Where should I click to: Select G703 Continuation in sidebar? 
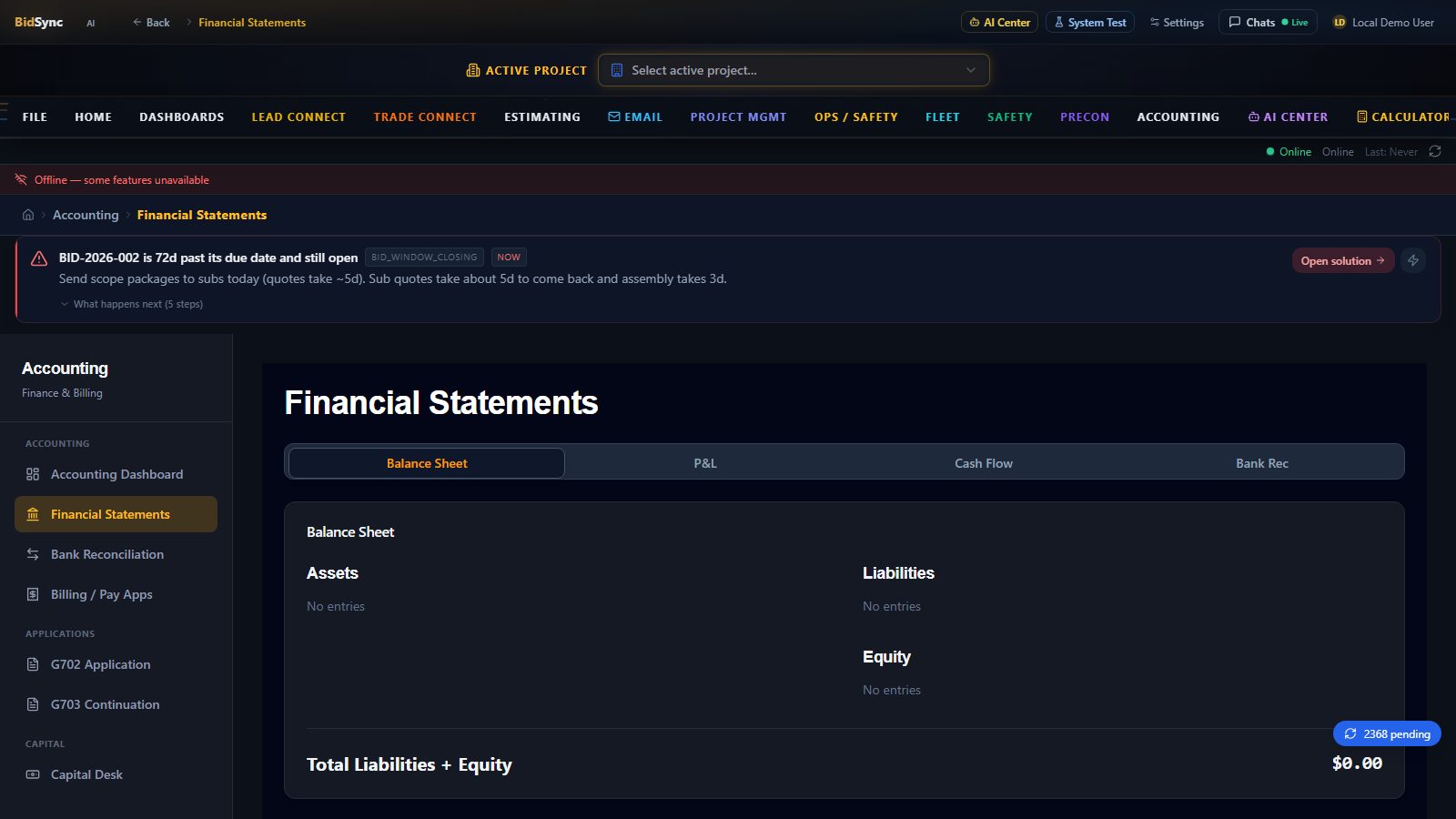(116, 704)
